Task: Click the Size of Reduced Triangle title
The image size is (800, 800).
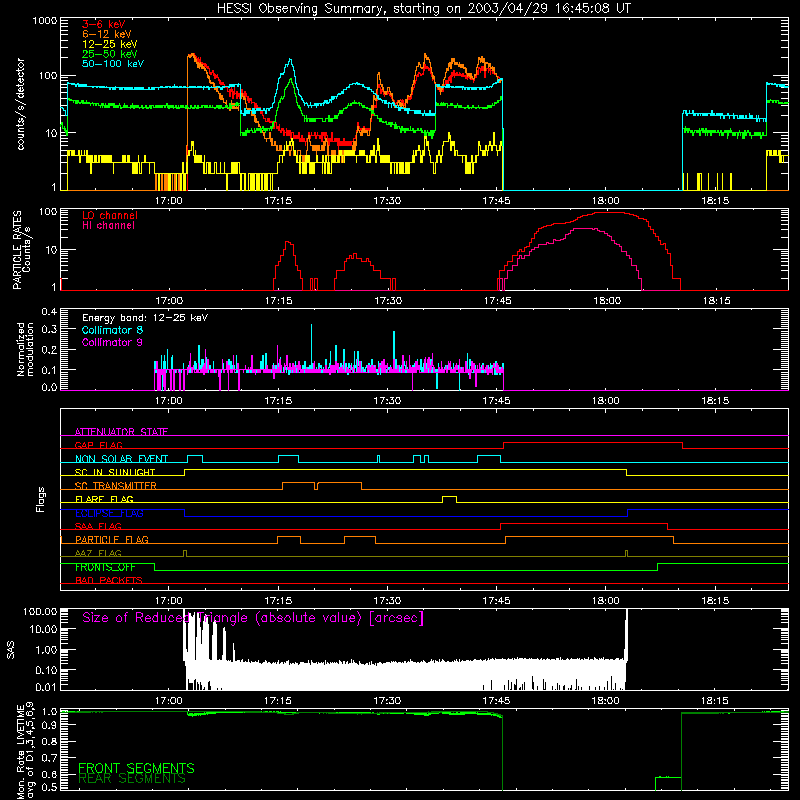Action: click(x=253, y=618)
